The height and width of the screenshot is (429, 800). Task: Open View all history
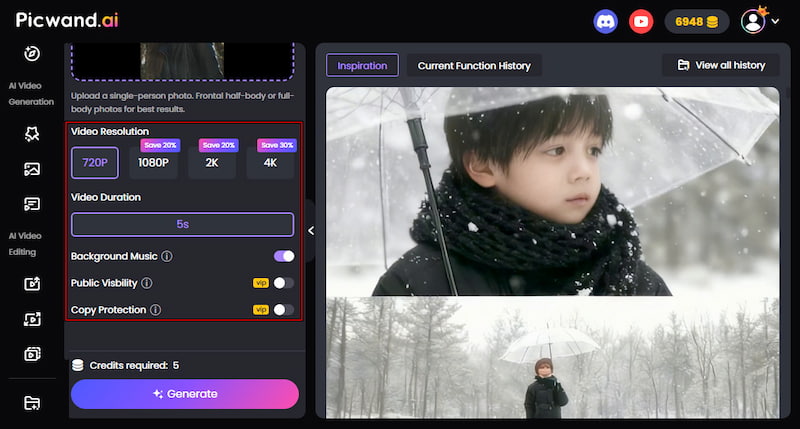(721, 65)
